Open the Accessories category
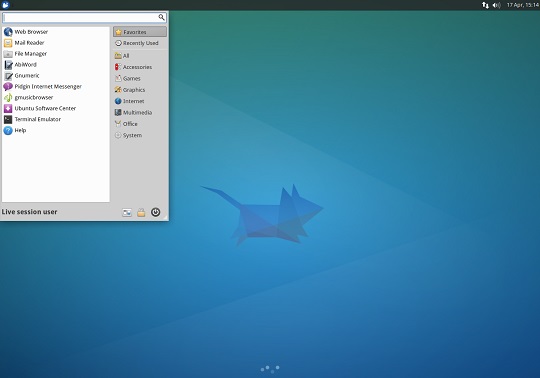 pyautogui.click(x=140, y=67)
